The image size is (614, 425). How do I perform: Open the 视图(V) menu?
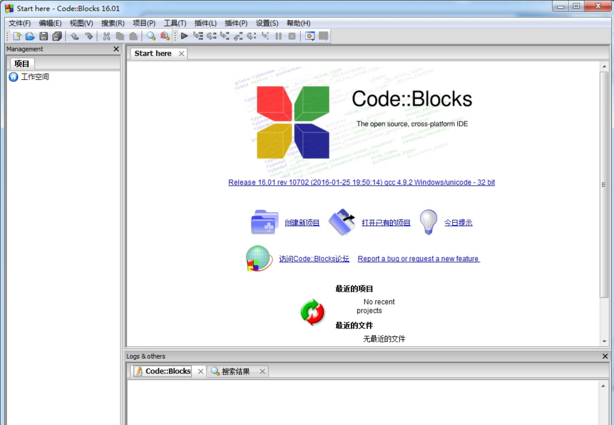(81, 23)
